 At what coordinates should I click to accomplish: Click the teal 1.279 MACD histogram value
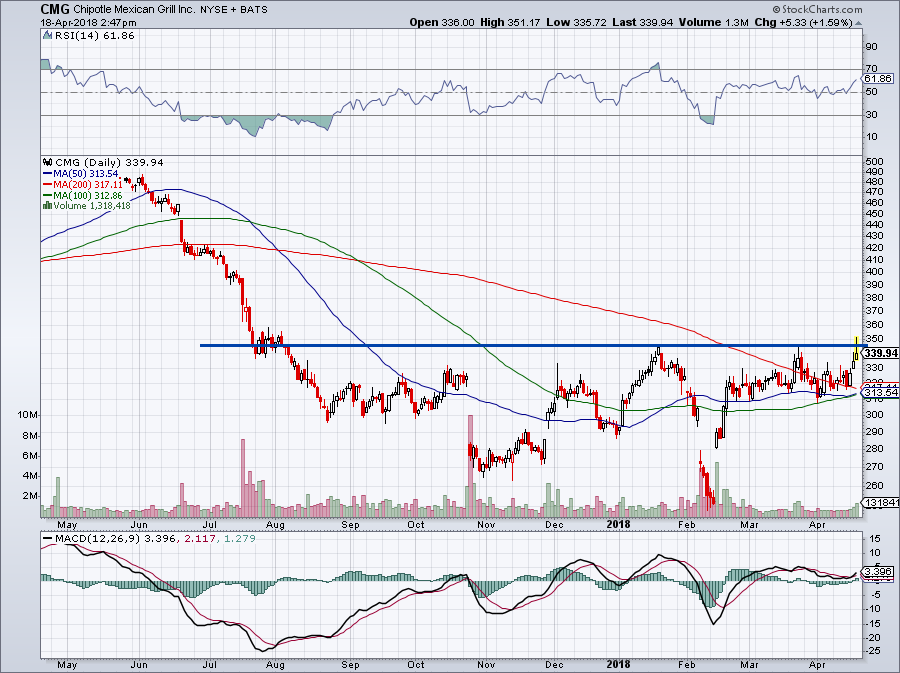[x=239, y=539]
